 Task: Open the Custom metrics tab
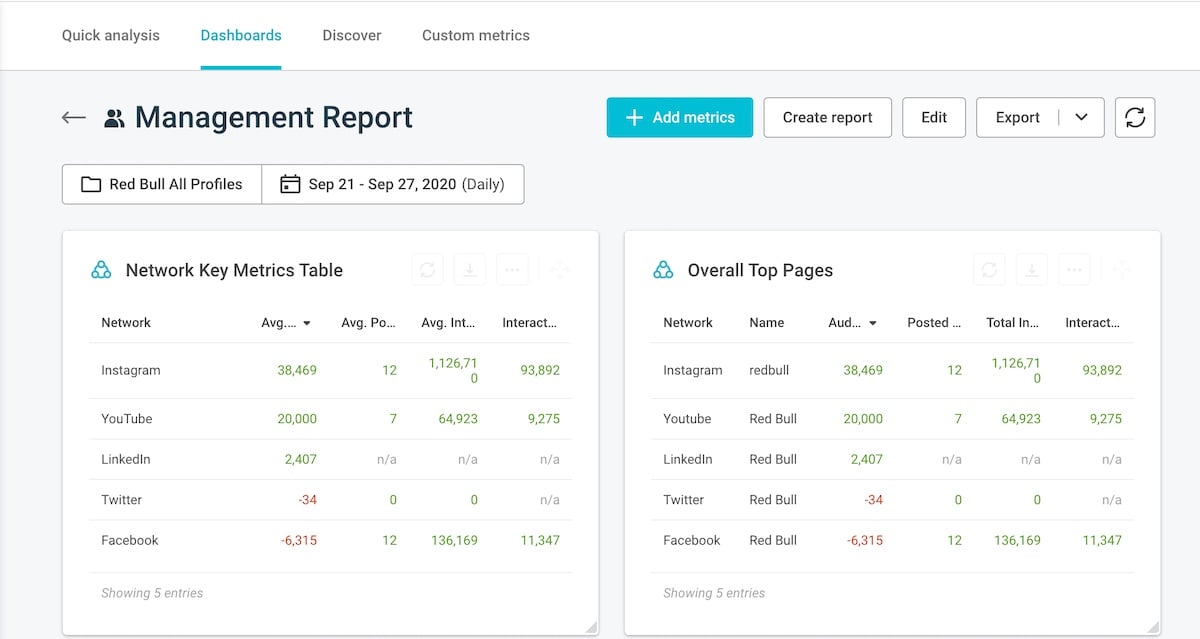[x=476, y=35]
